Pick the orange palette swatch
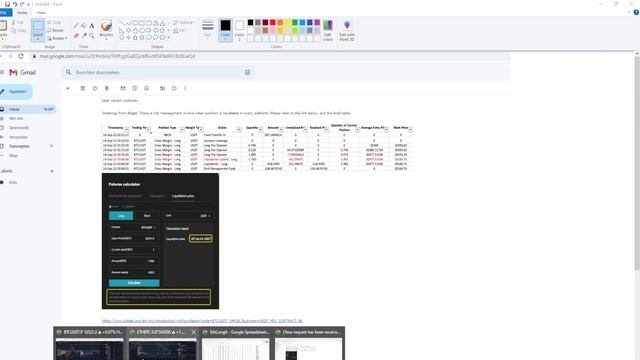640x360 pixels. pos(280,22)
